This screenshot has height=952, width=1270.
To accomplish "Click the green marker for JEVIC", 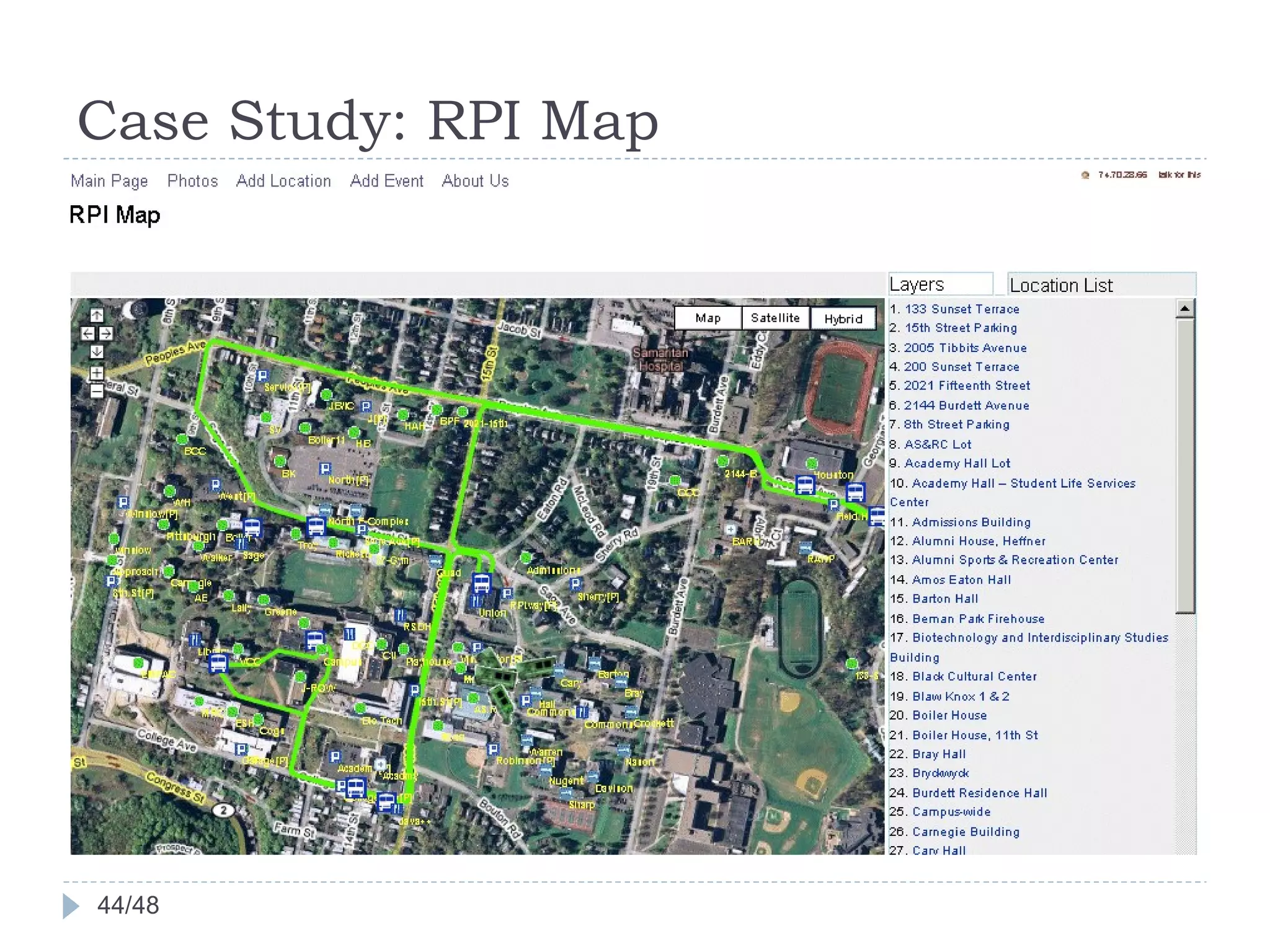I will pyautogui.click(x=326, y=394).
